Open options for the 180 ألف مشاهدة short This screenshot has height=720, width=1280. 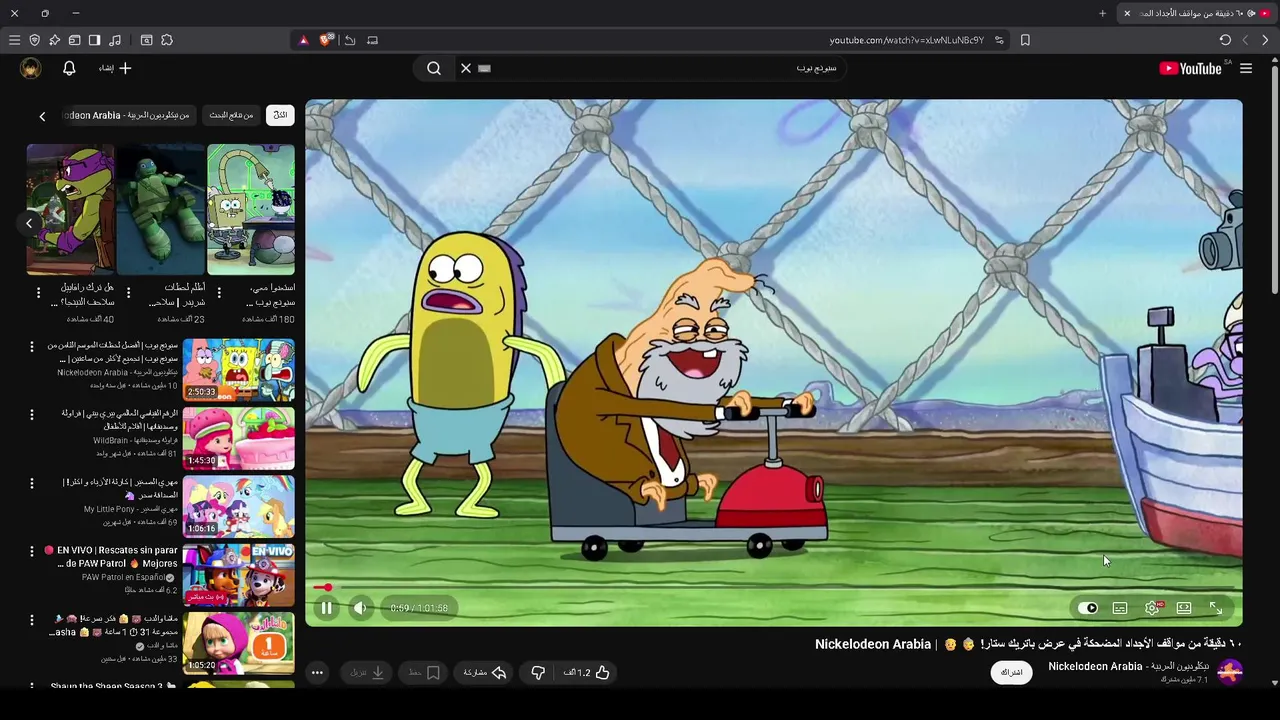(x=218, y=293)
